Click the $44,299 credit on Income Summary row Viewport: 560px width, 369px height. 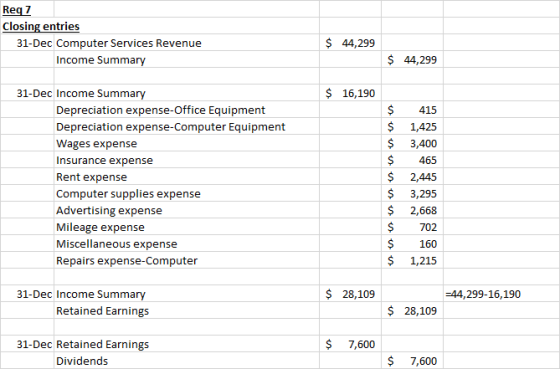pyautogui.click(x=412, y=60)
